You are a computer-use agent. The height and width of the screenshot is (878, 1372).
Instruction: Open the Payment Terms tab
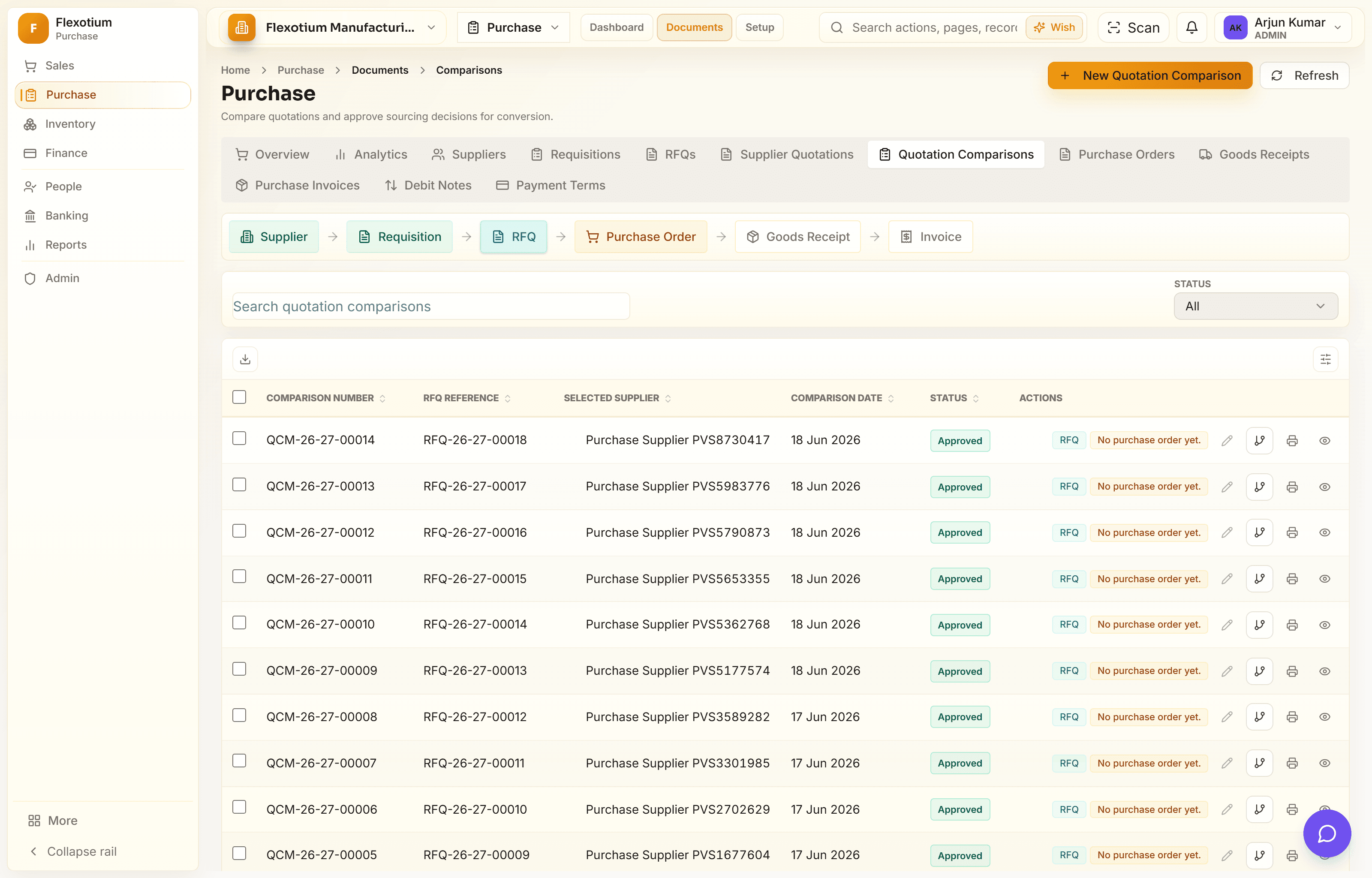(x=551, y=185)
